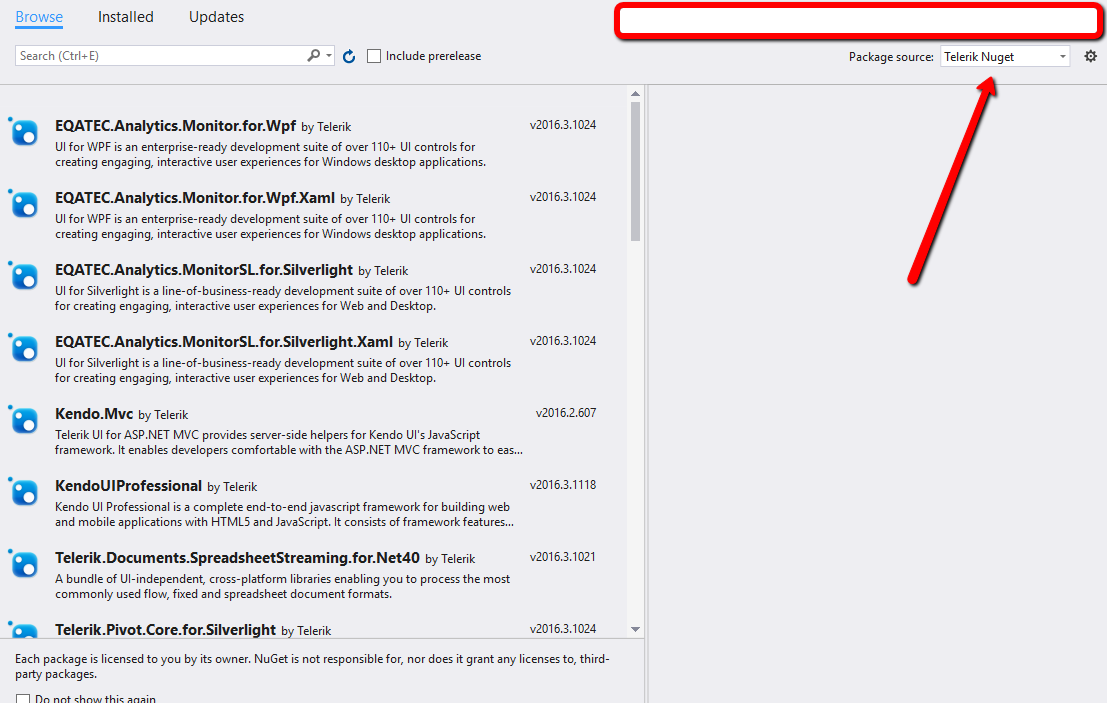
Task: Open the Package source dropdown
Action: tap(1005, 56)
